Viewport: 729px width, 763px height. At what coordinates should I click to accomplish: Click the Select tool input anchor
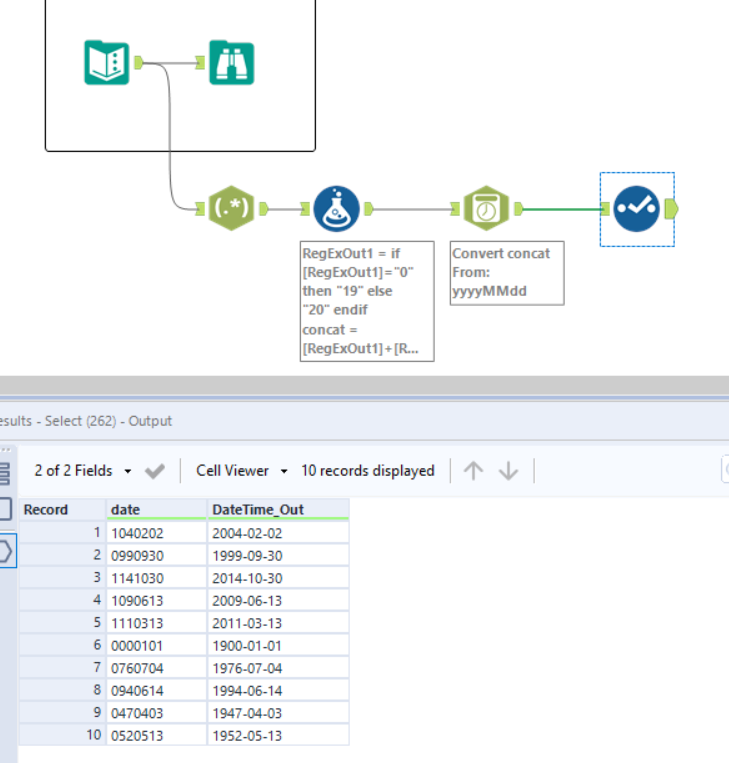point(605,209)
